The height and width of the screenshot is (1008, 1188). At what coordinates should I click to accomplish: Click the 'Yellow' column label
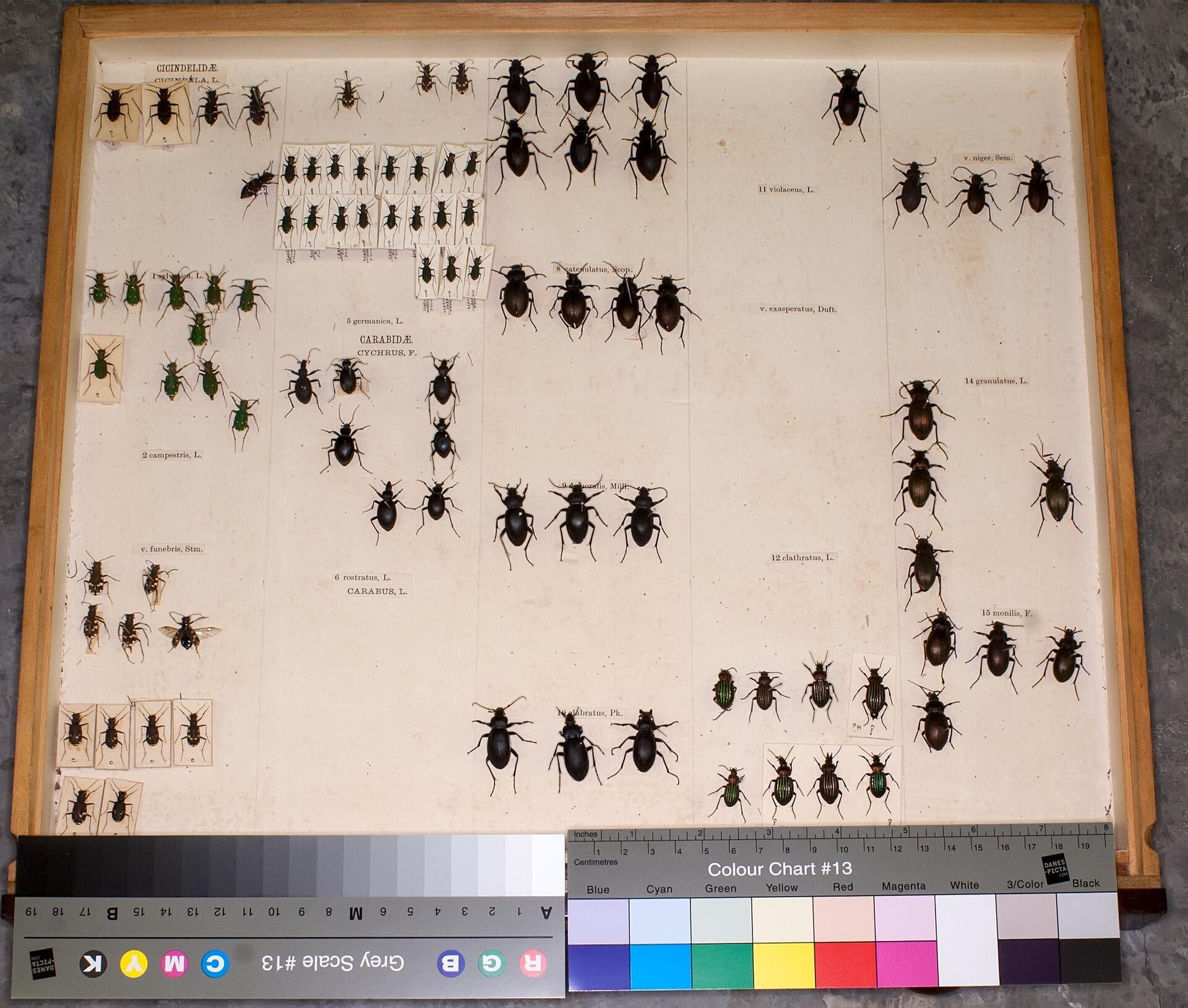click(x=781, y=887)
